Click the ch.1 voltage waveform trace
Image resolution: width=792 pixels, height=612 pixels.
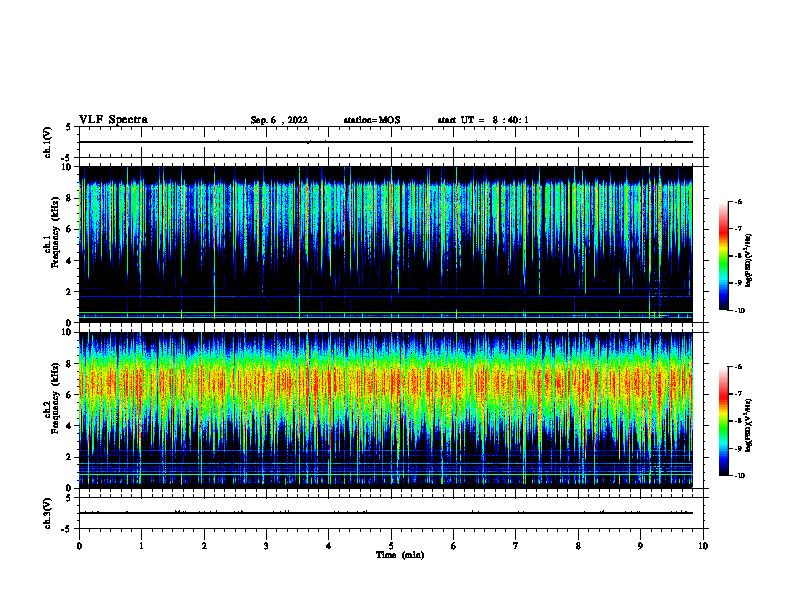point(386,142)
